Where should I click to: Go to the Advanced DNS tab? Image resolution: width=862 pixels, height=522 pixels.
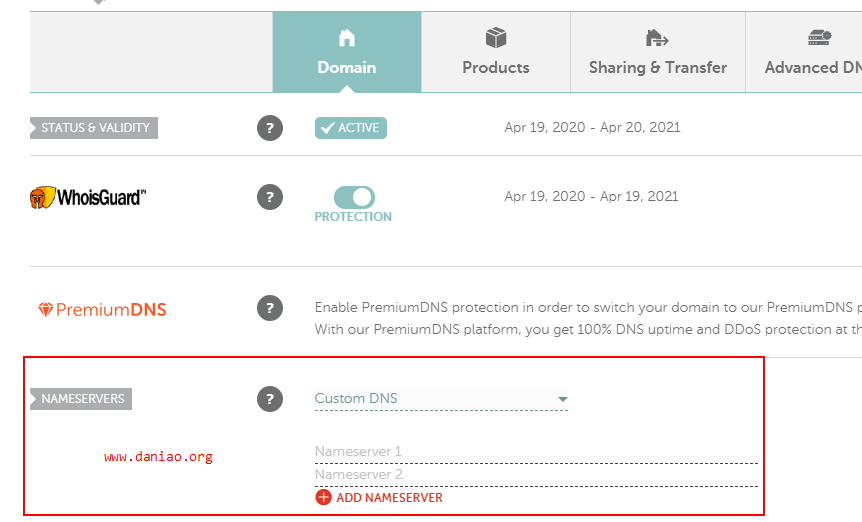tap(804, 52)
